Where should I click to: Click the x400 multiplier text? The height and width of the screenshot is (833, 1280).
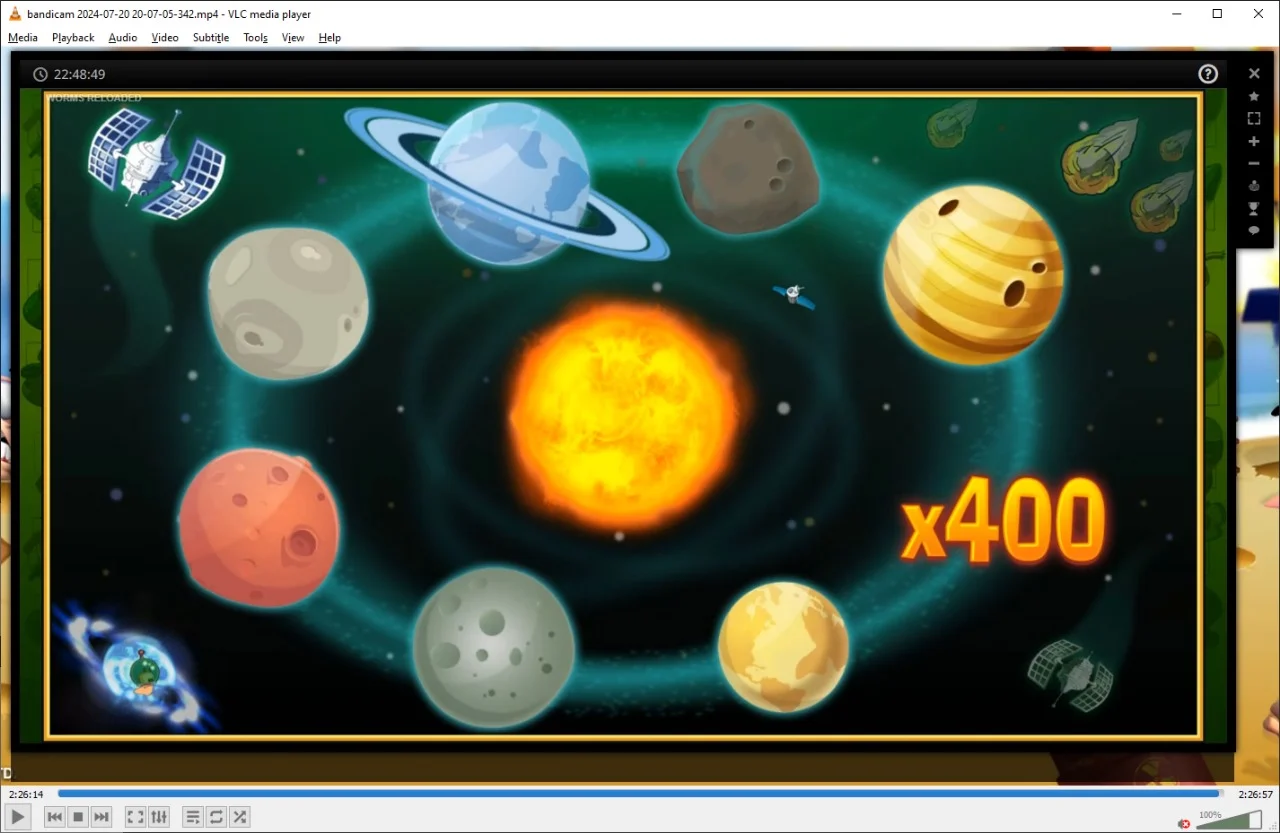[x=1003, y=521]
